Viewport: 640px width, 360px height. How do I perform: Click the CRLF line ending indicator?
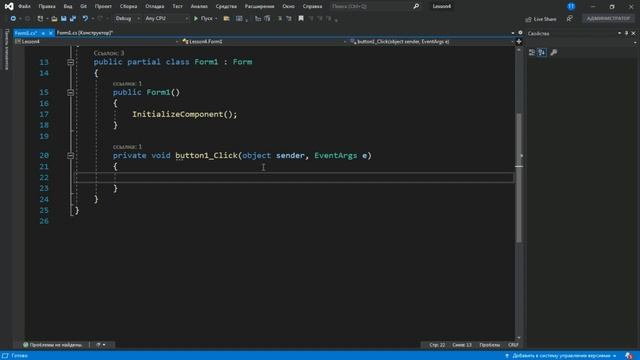(513, 345)
